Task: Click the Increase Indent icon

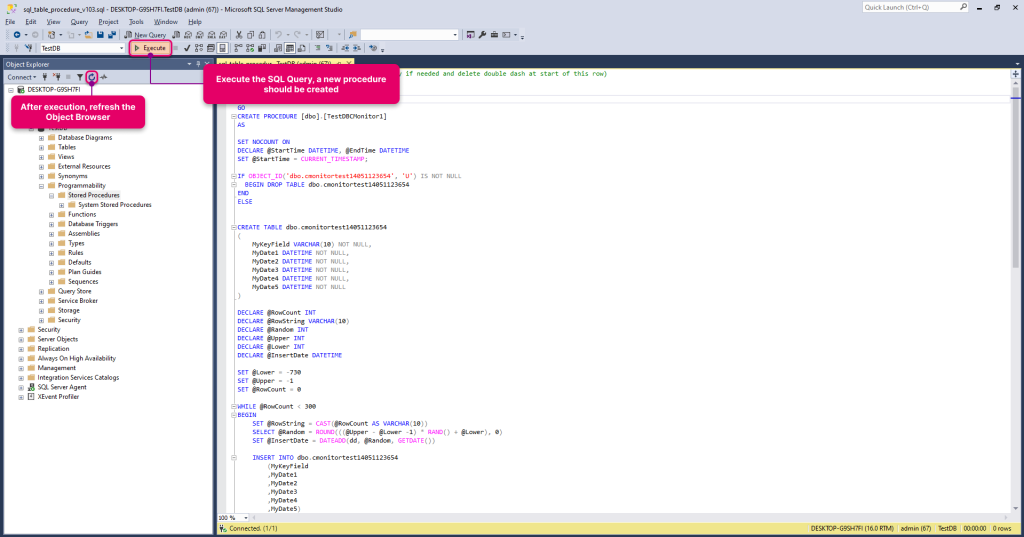Action: (x=357, y=48)
